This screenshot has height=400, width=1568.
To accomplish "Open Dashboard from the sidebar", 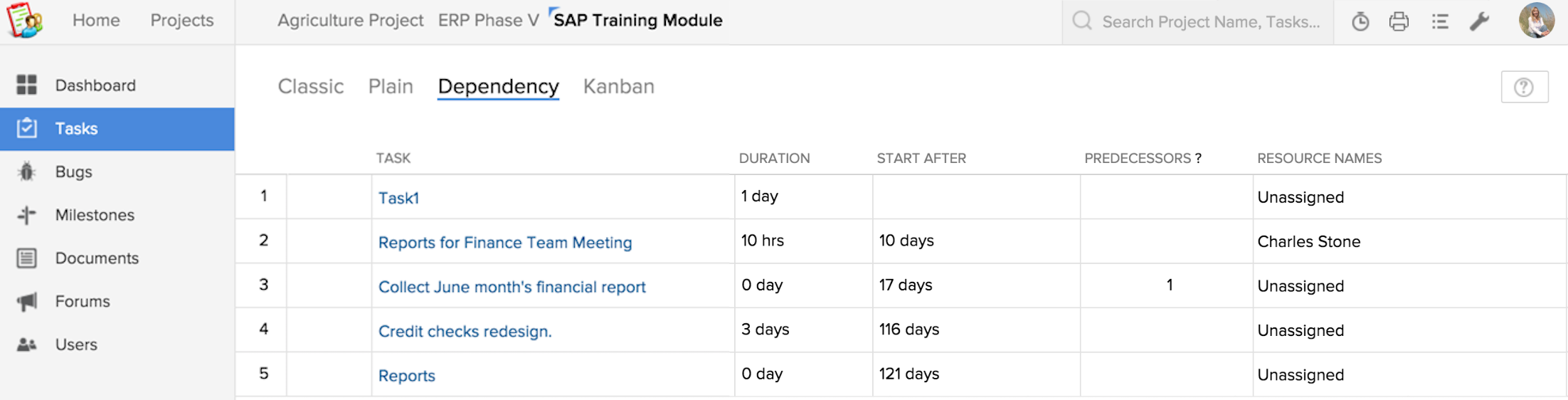I will (95, 85).
